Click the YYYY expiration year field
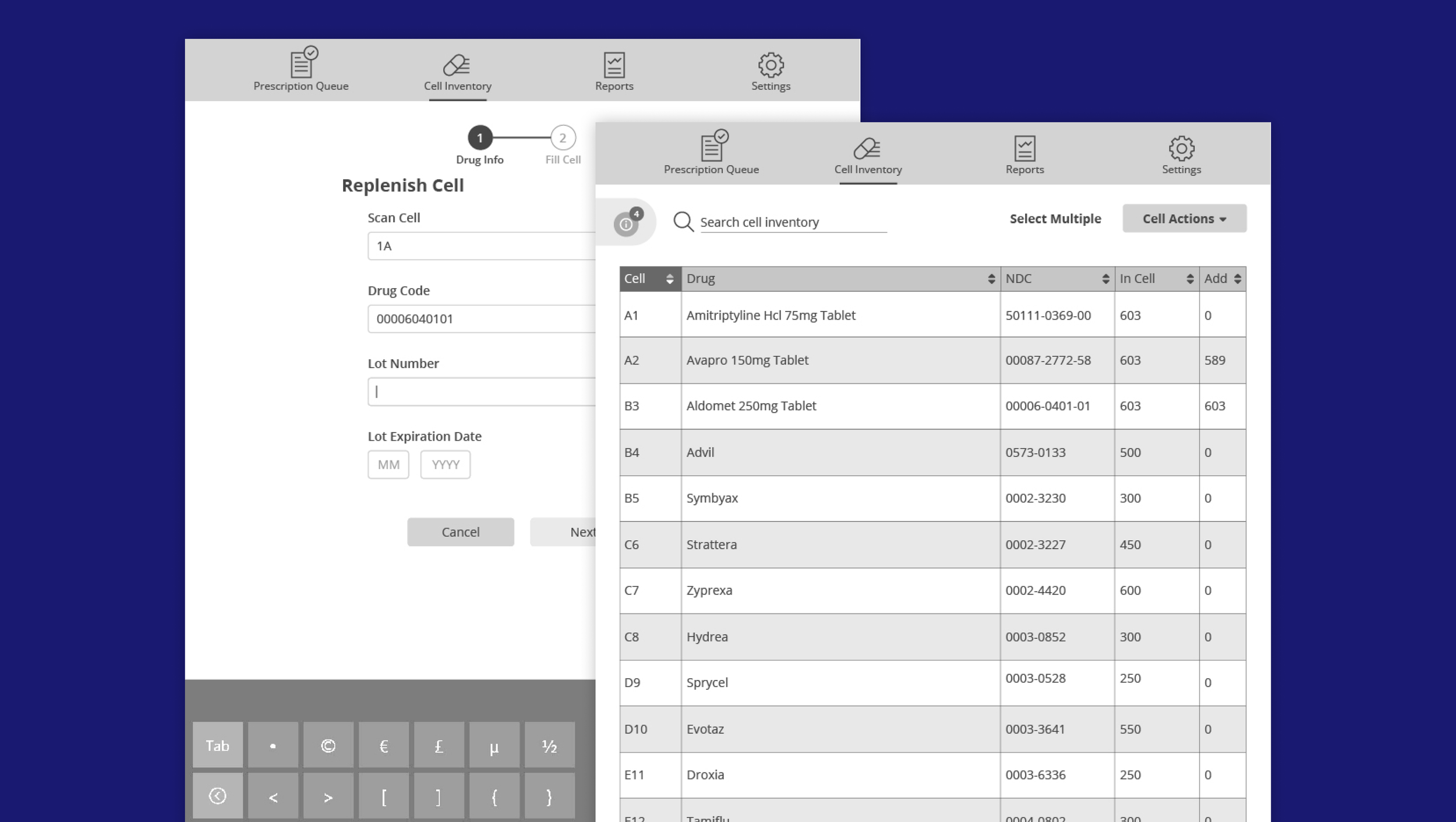 (x=446, y=465)
